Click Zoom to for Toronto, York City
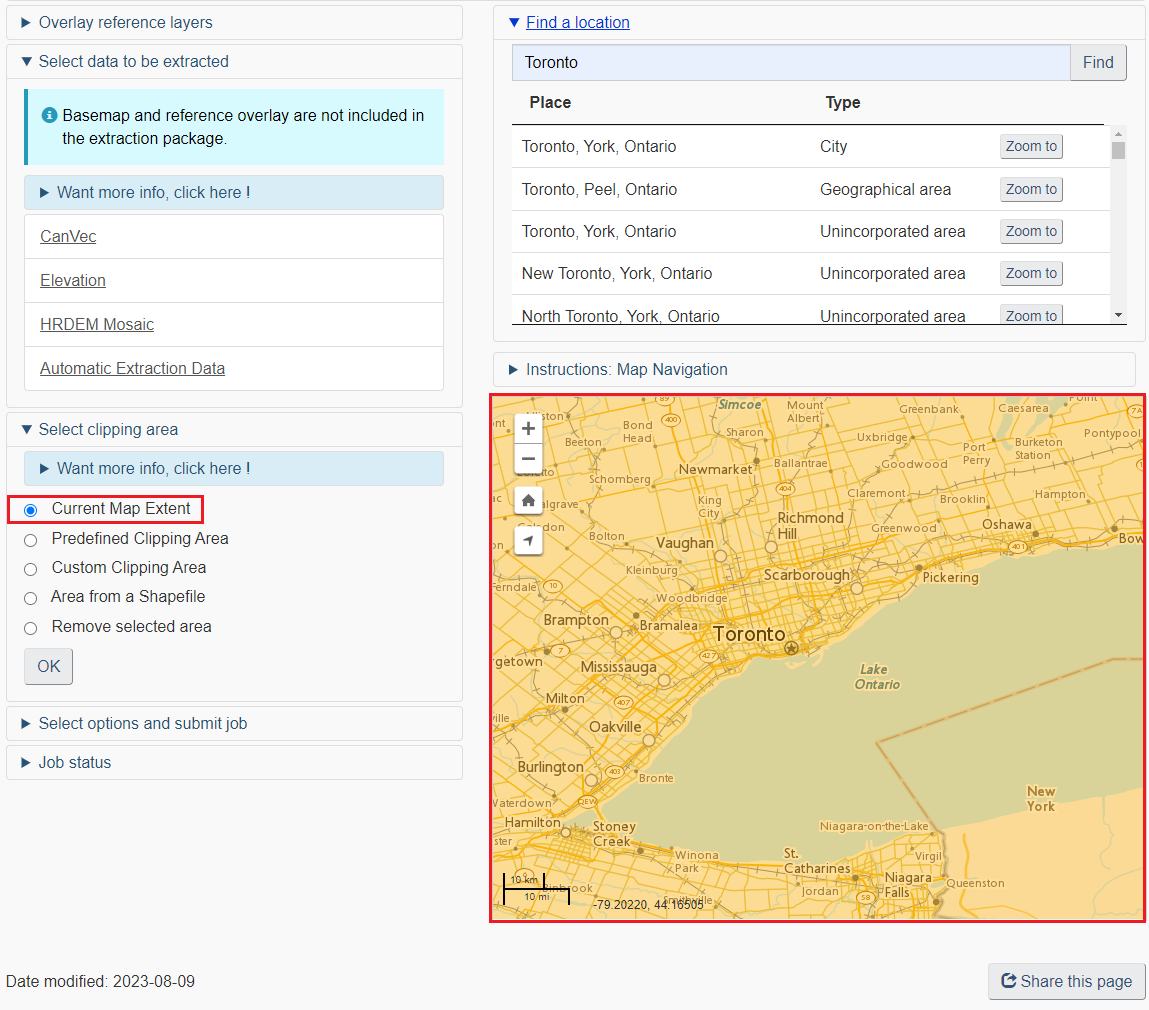 (x=1031, y=146)
